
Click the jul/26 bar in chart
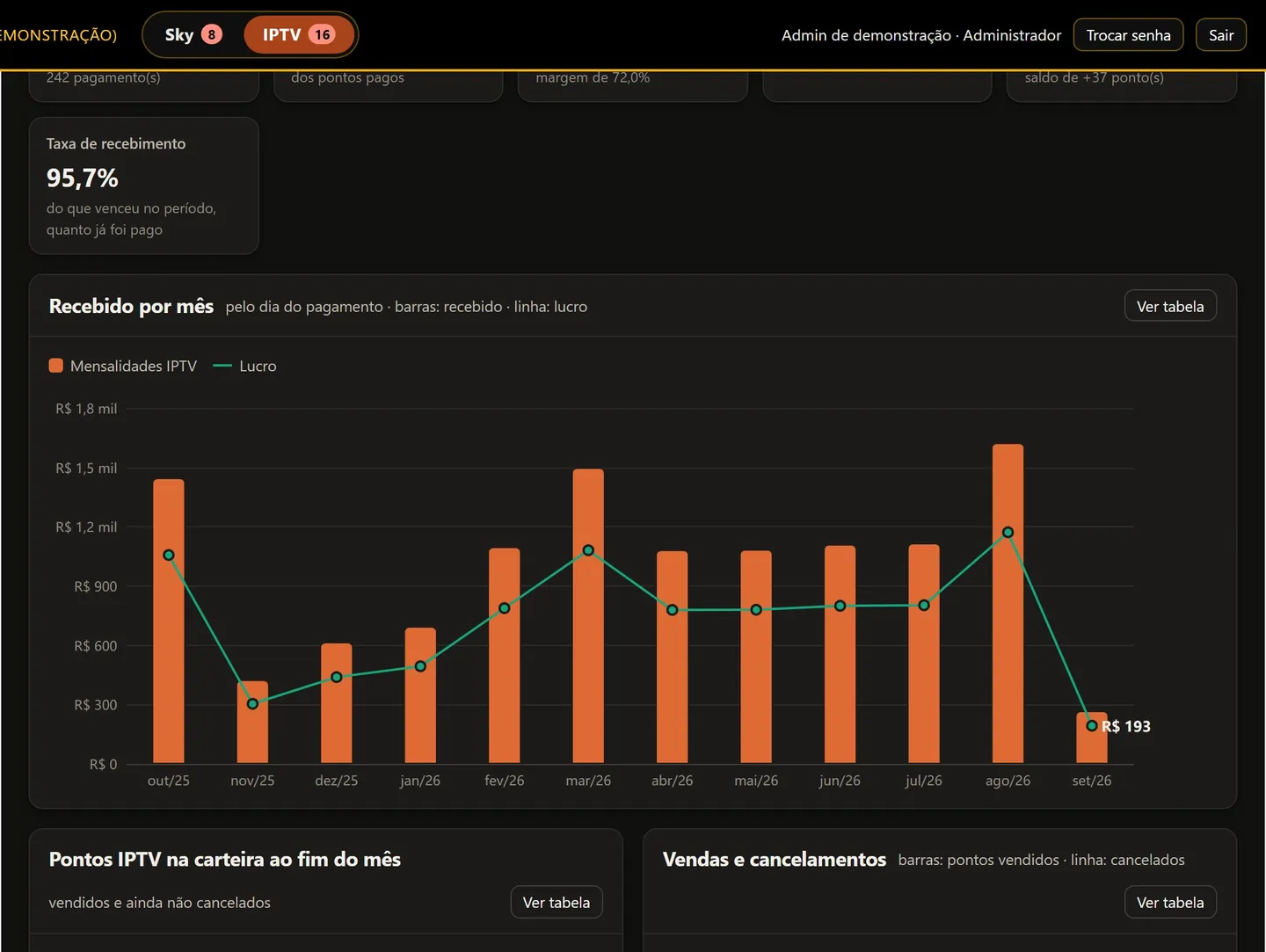pyautogui.click(x=924, y=653)
